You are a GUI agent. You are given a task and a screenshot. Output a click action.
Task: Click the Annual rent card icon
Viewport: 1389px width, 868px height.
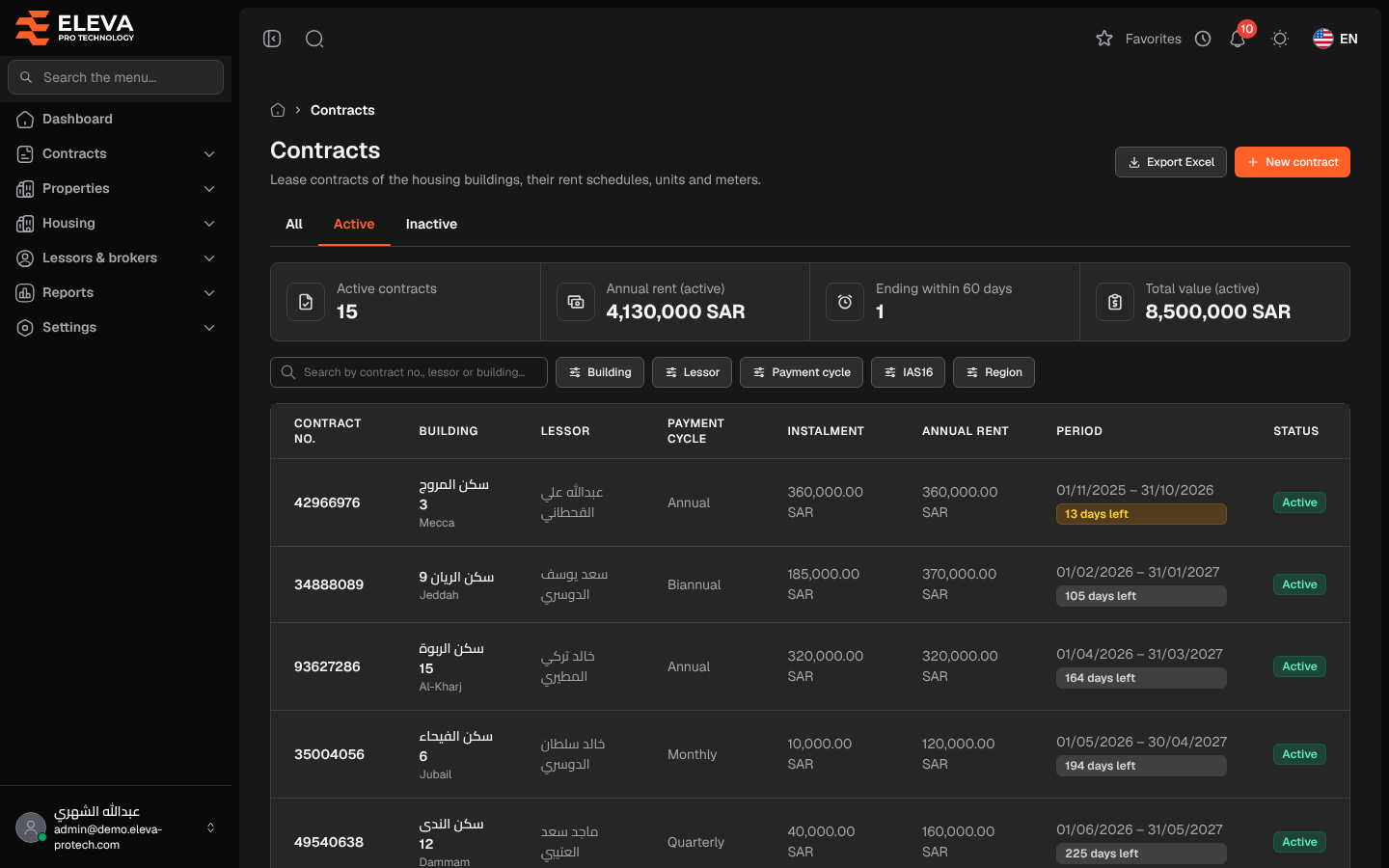576,302
